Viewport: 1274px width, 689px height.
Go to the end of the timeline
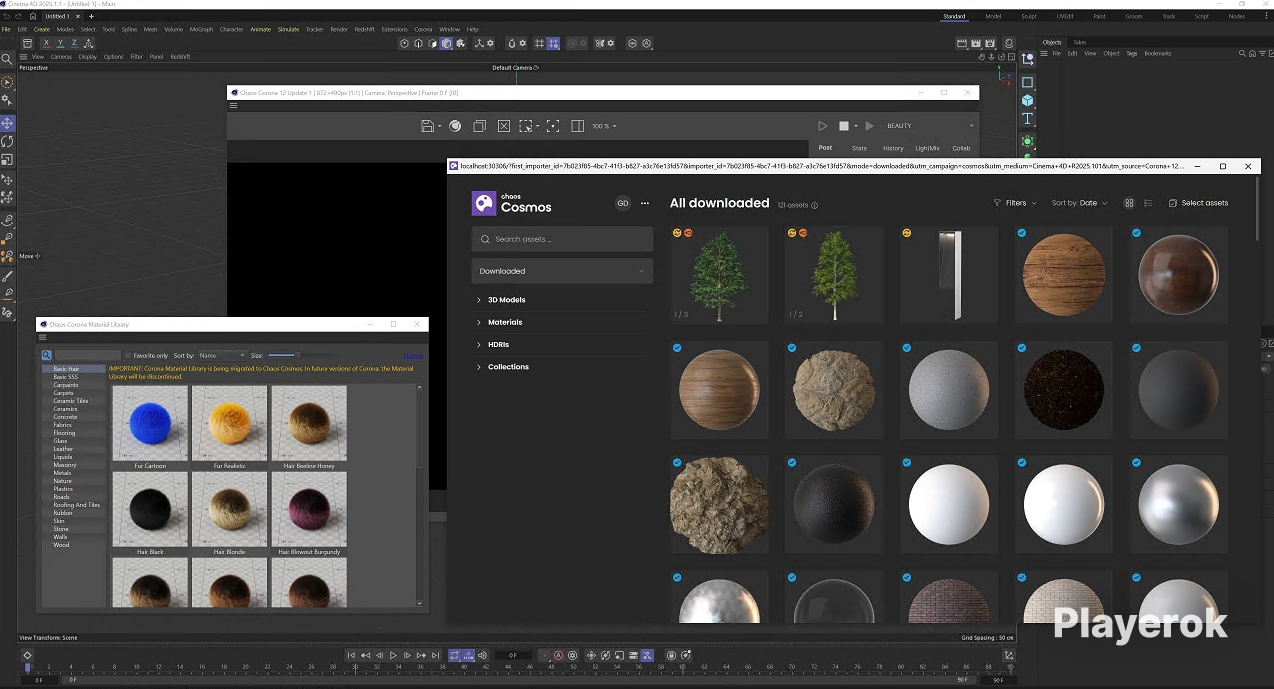[x=435, y=656]
